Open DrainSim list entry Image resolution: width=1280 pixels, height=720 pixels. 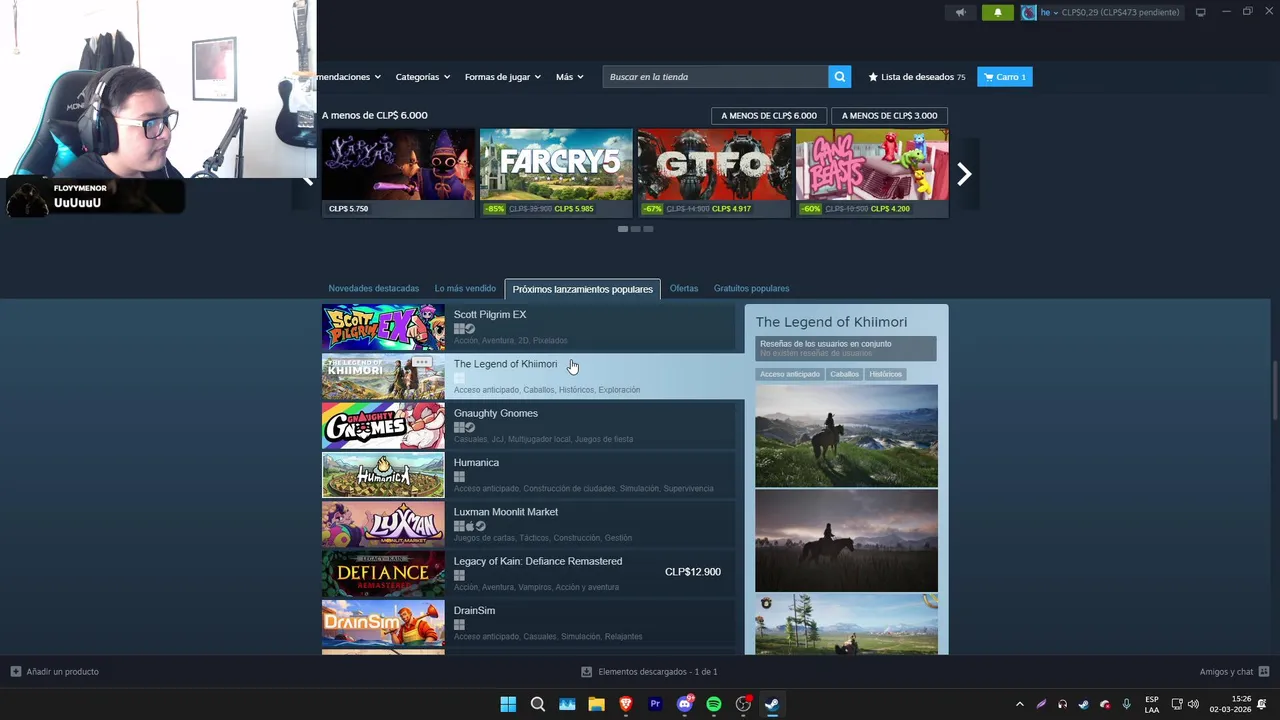528,623
